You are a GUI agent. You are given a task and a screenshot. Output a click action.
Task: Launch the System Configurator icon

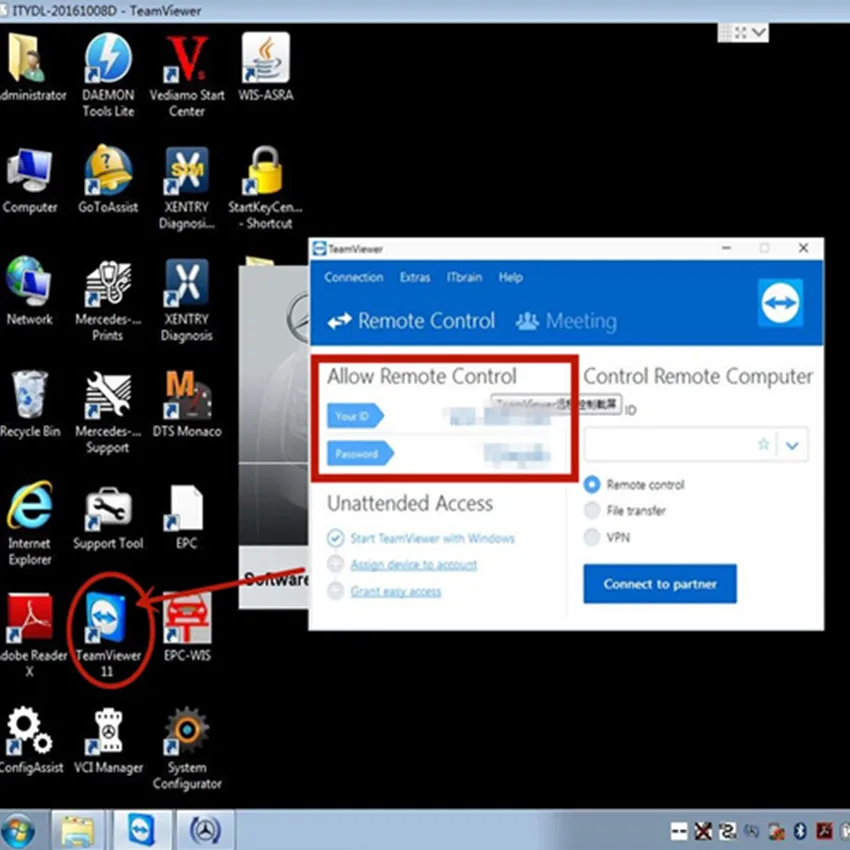(x=186, y=731)
